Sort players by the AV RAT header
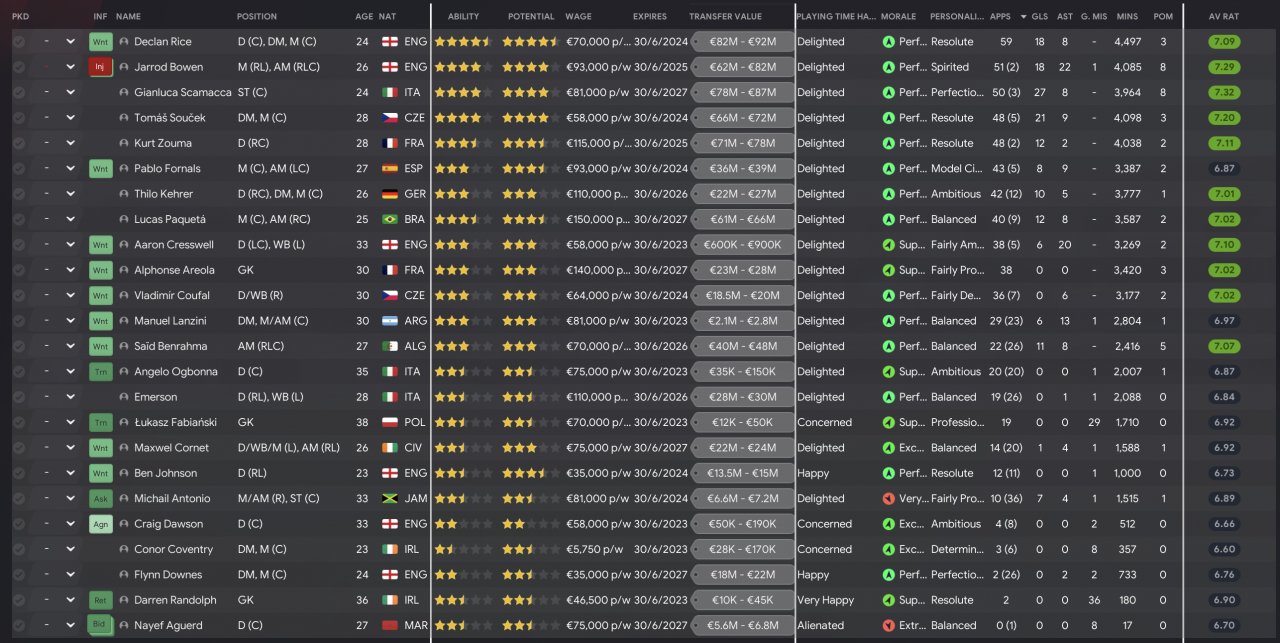This screenshot has width=1280, height=643. click(1222, 17)
